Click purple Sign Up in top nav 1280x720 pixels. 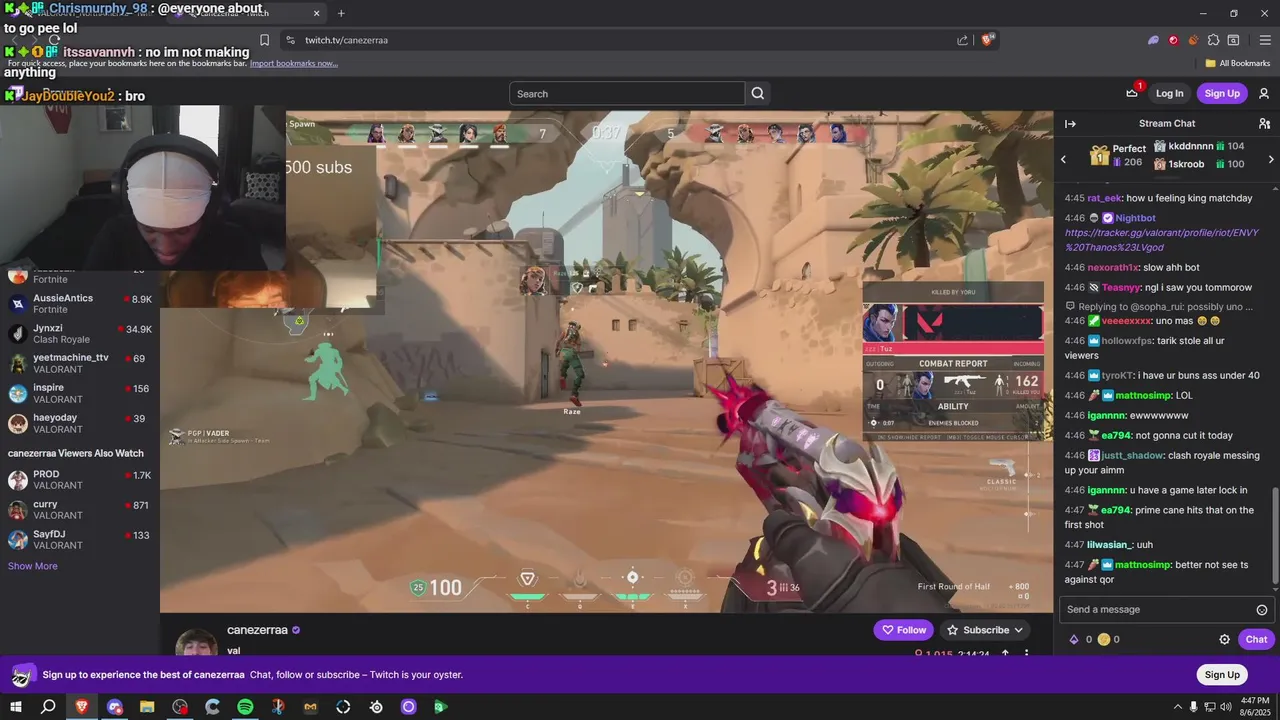1222,94
